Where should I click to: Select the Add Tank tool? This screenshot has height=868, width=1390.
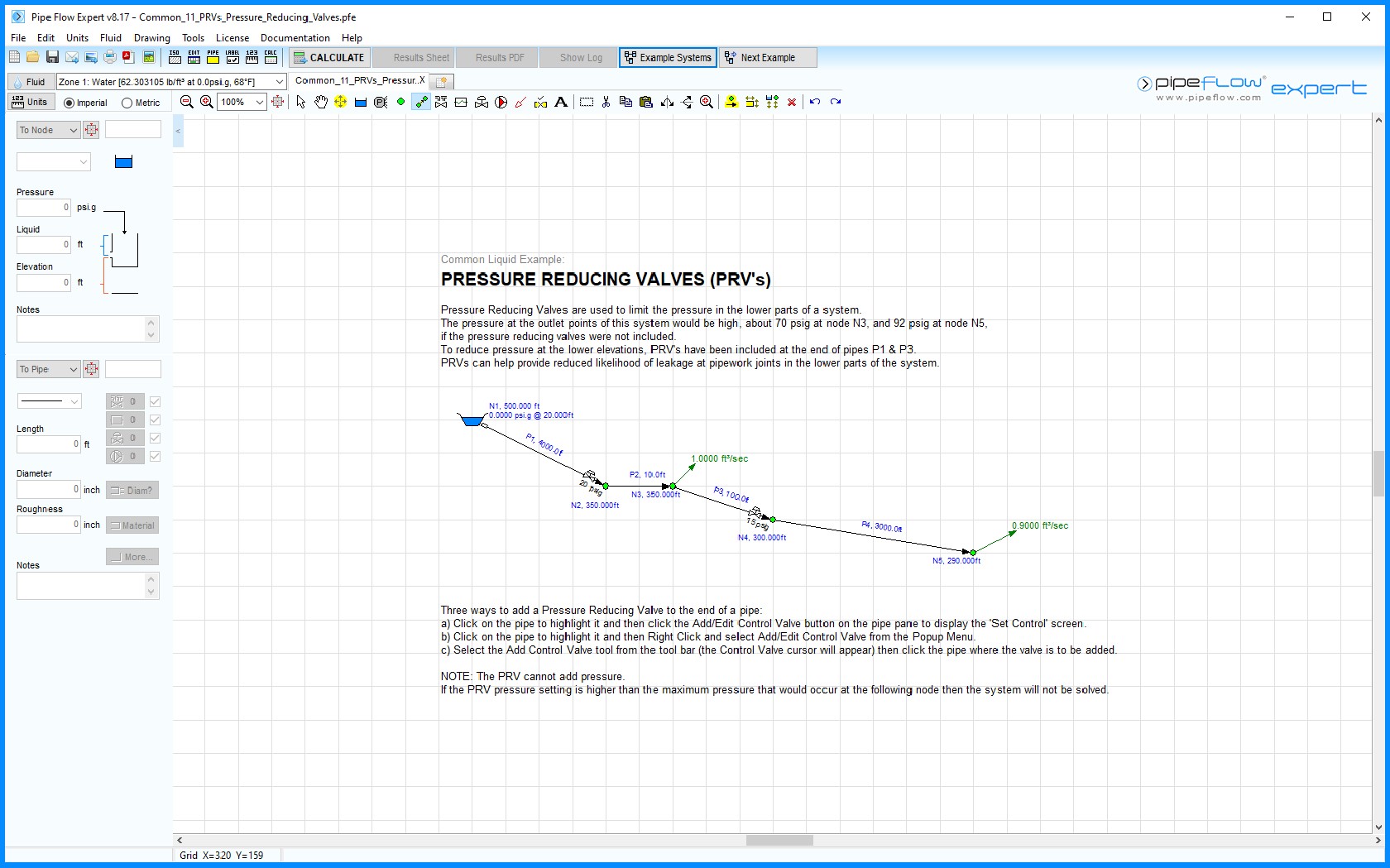pyautogui.click(x=361, y=102)
